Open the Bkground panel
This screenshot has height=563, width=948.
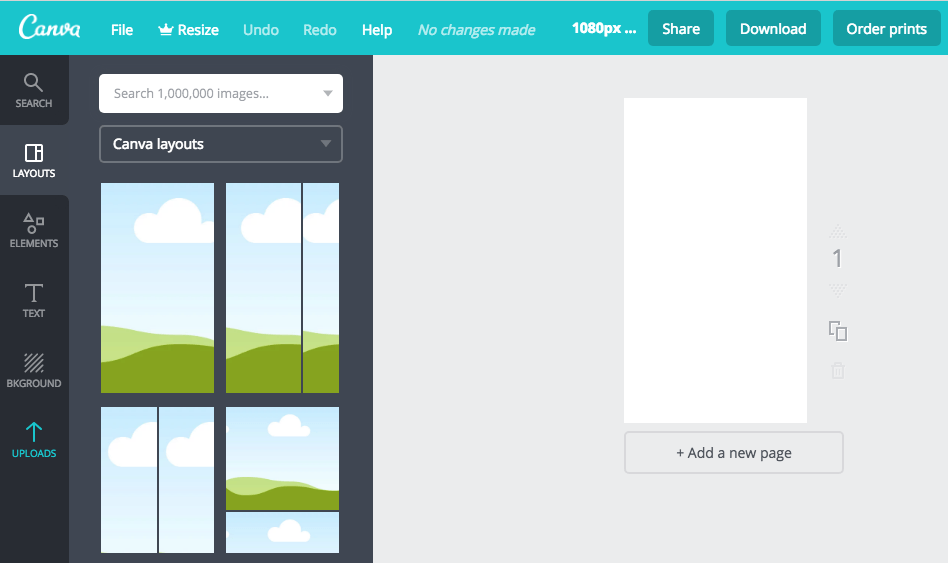tap(34, 370)
